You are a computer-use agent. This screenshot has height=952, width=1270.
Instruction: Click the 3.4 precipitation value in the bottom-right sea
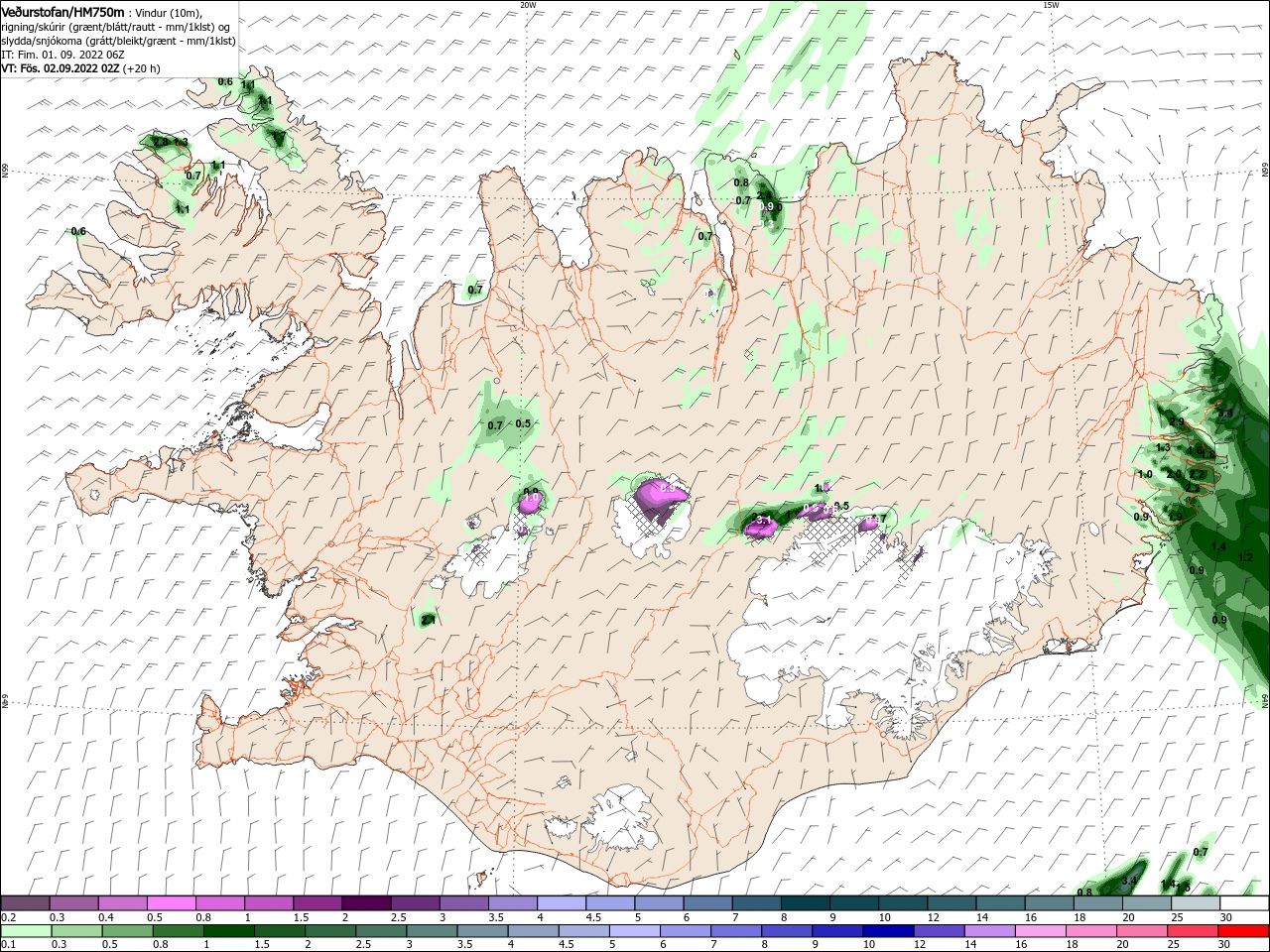pos(1129,881)
